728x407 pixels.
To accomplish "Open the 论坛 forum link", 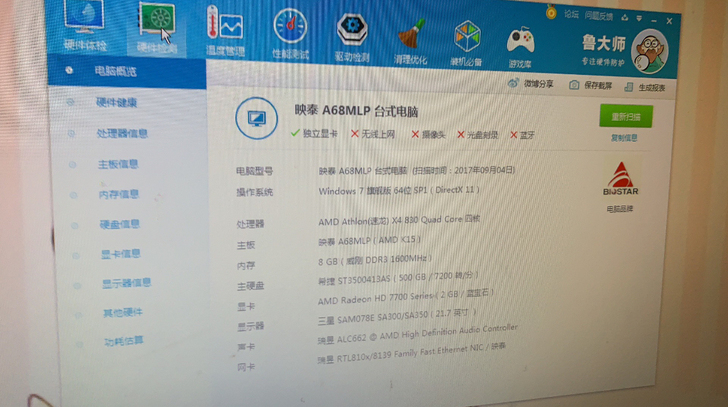I will click(x=571, y=14).
